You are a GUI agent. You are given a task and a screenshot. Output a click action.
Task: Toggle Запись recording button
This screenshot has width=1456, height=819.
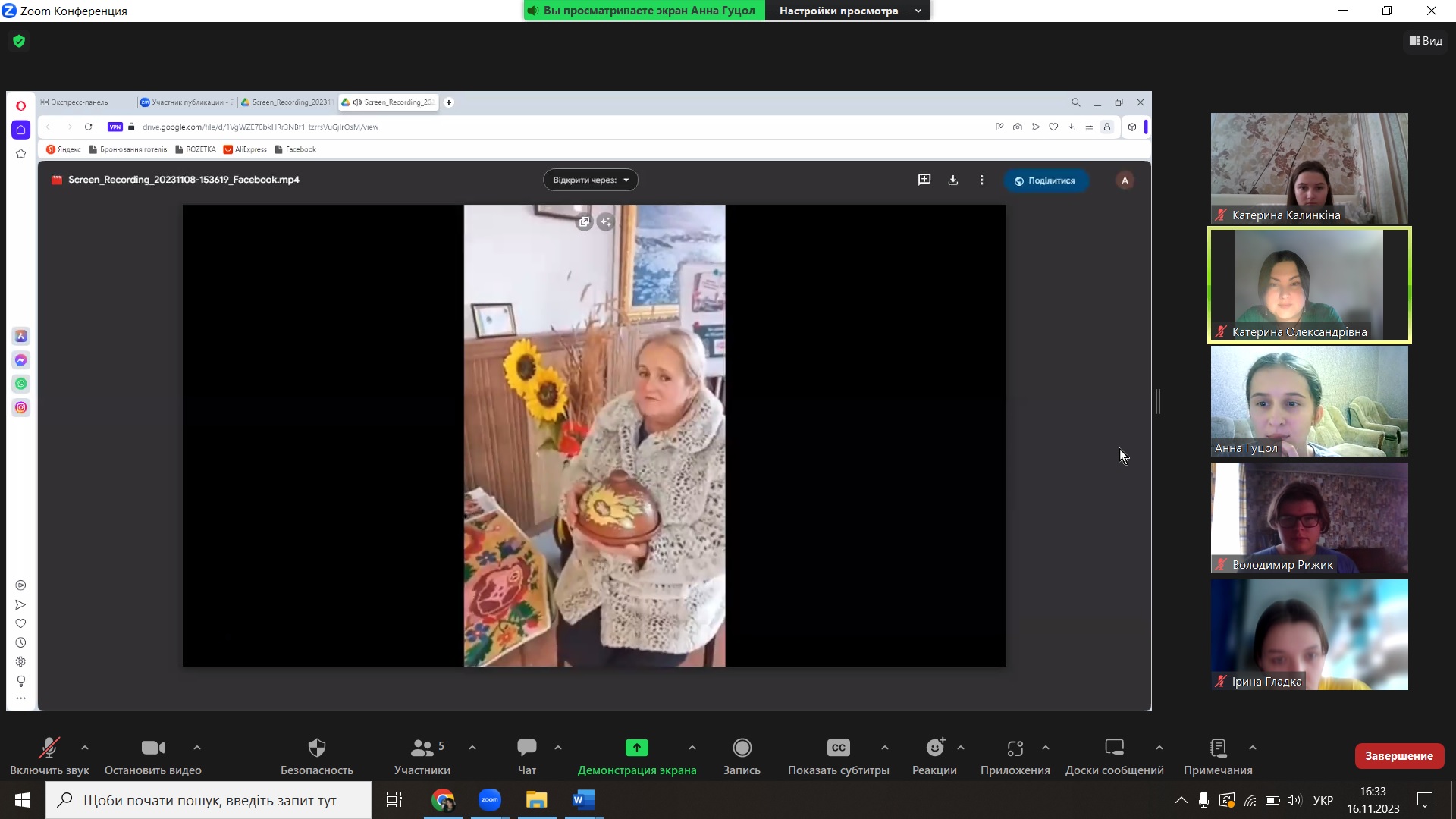742,748
